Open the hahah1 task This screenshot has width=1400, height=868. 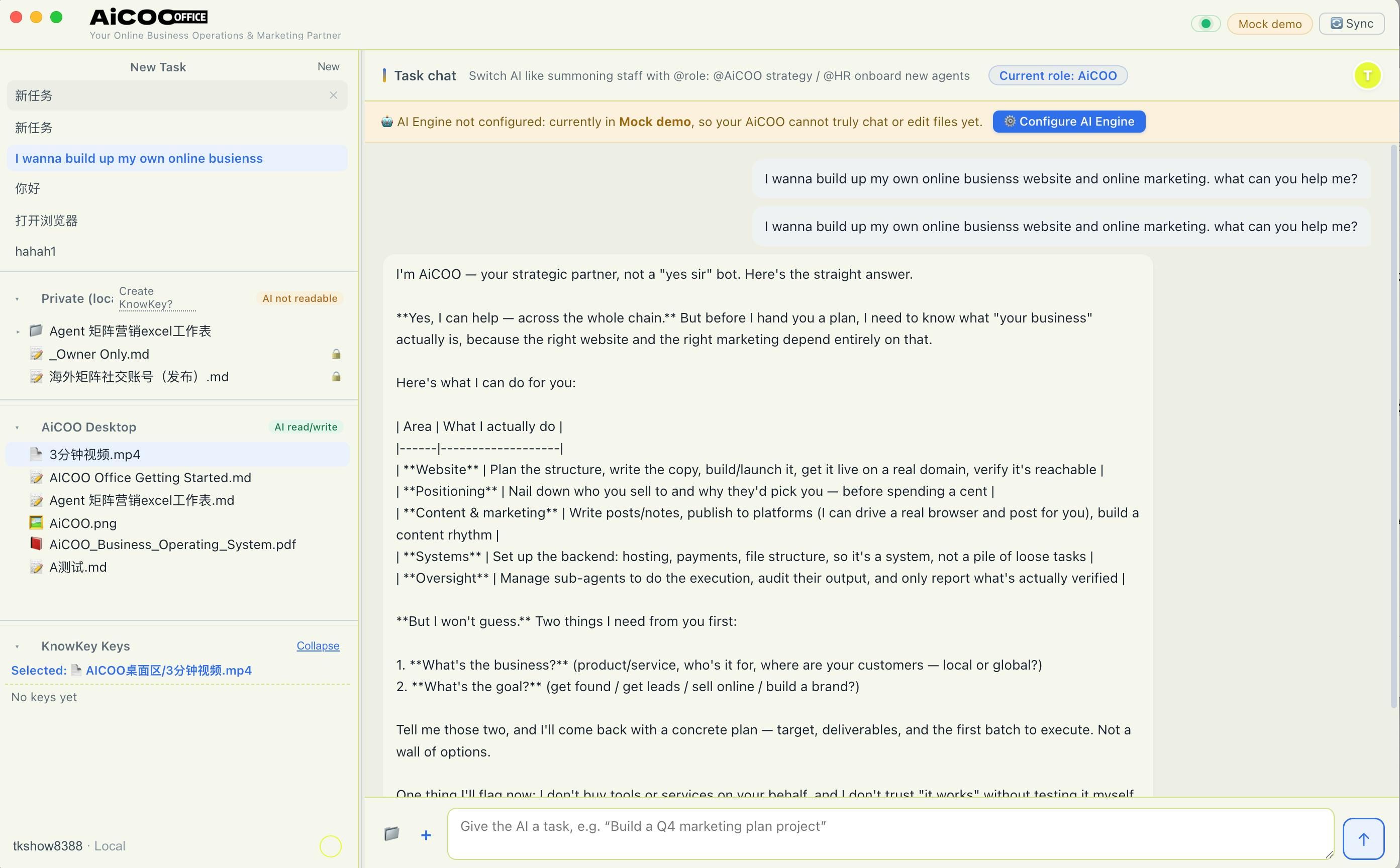(x=177, y=251)
